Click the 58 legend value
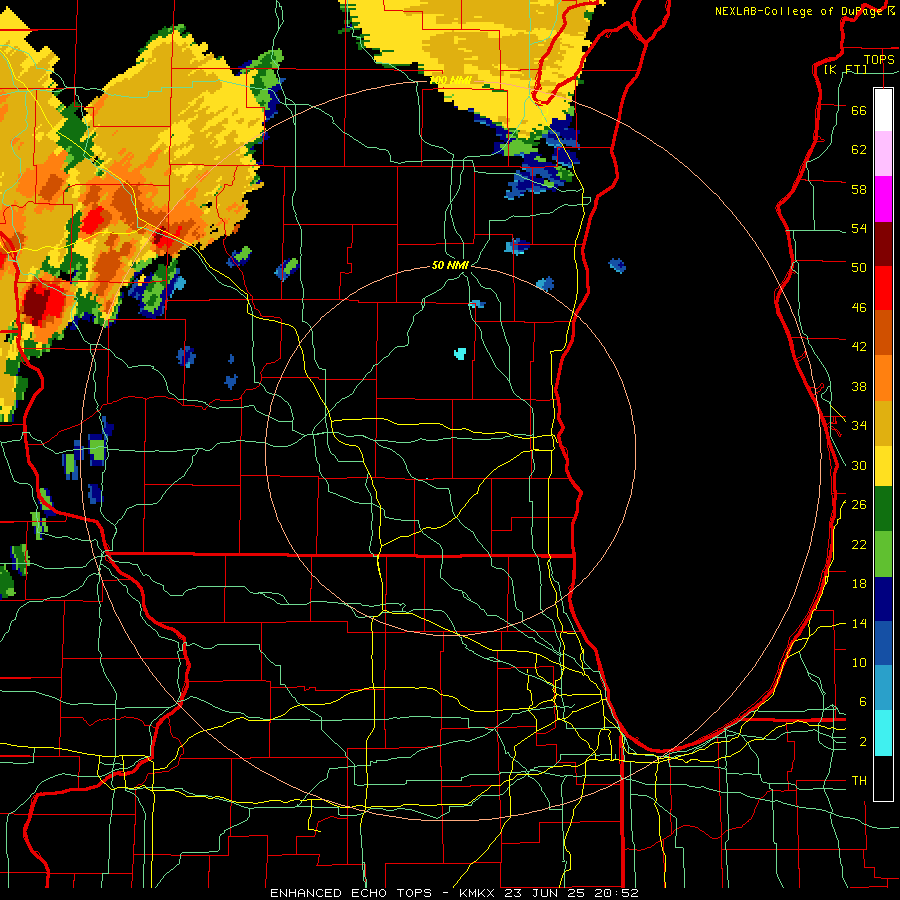Viewport: 900px width, 900px height. pos(859,189)
